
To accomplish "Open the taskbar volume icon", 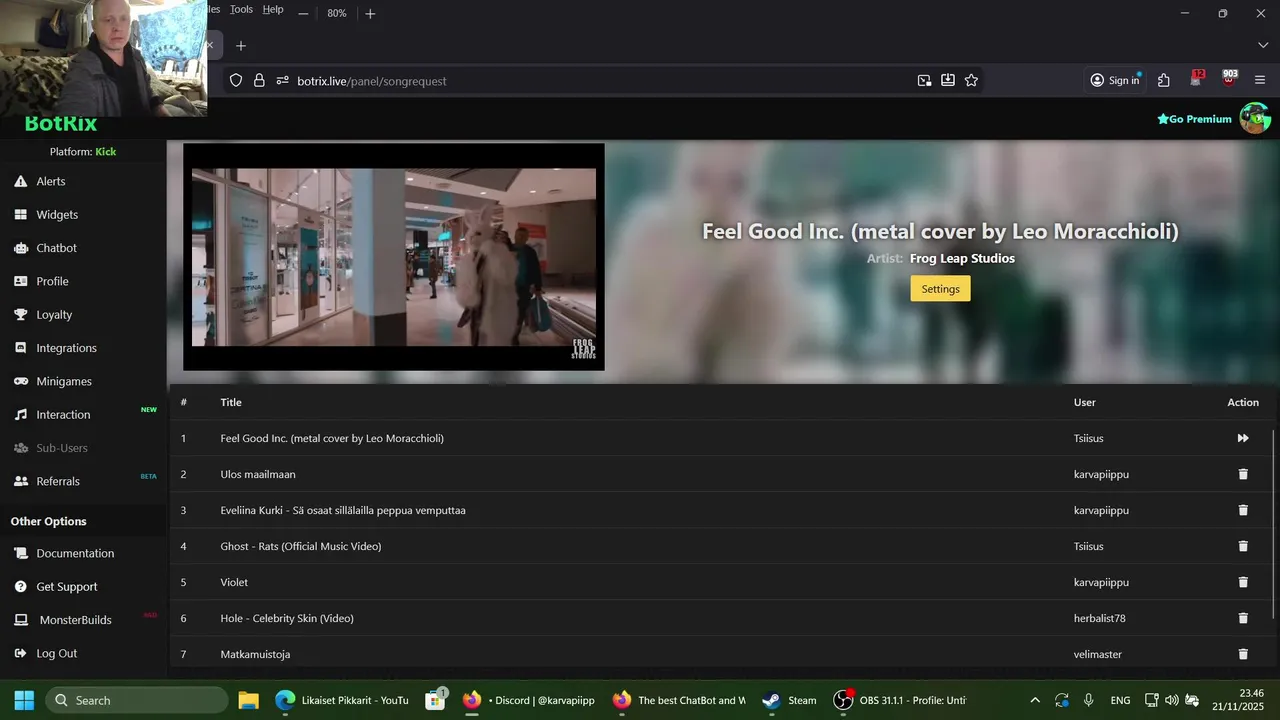I will pos(1172,700).
